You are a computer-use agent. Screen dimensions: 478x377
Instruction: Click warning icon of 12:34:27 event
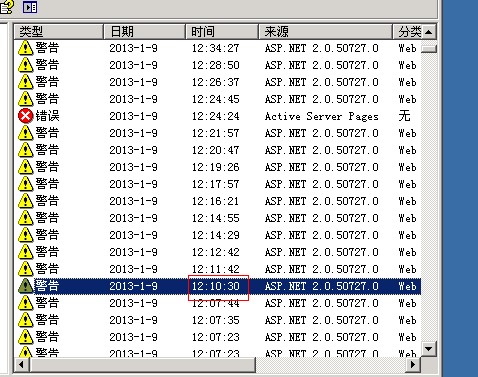[x=25, y=48]
